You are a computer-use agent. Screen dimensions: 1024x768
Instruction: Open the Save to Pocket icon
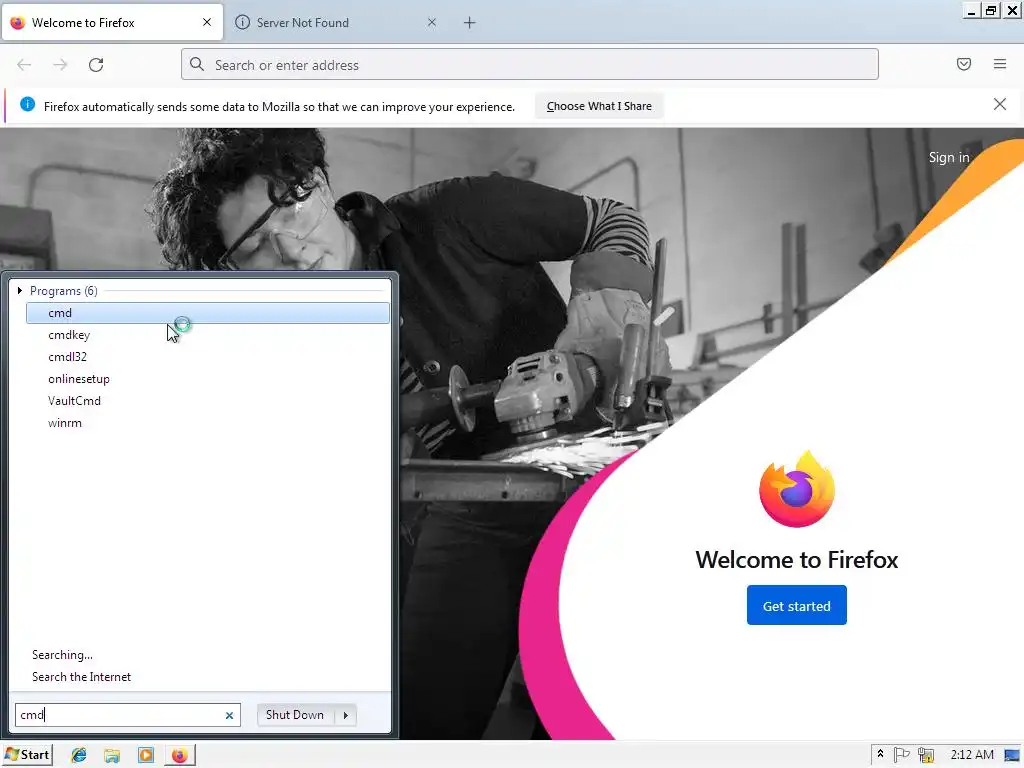tap(963, 64)
